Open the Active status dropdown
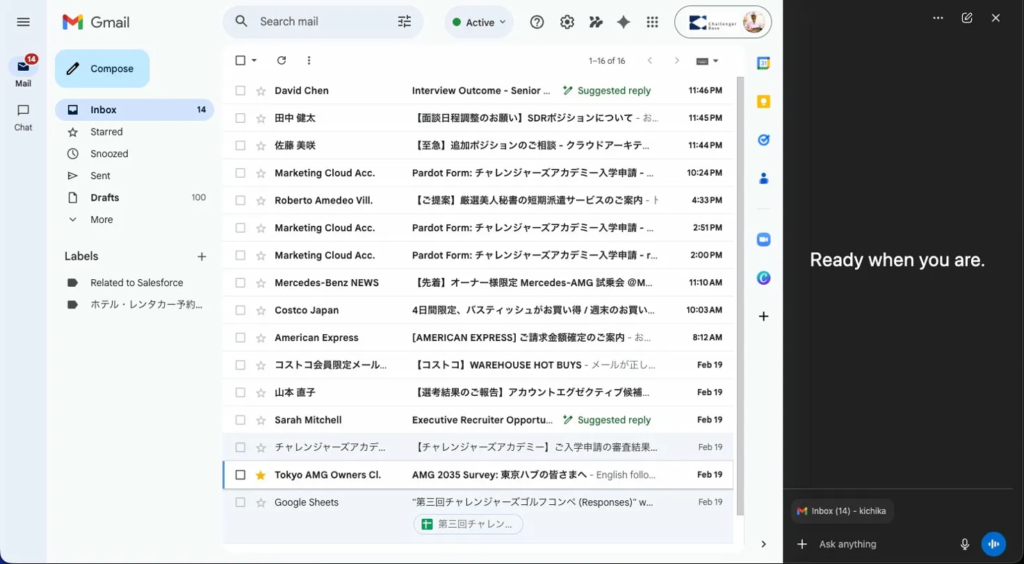Screen dimensions: 1024x564 pos(478,22)
